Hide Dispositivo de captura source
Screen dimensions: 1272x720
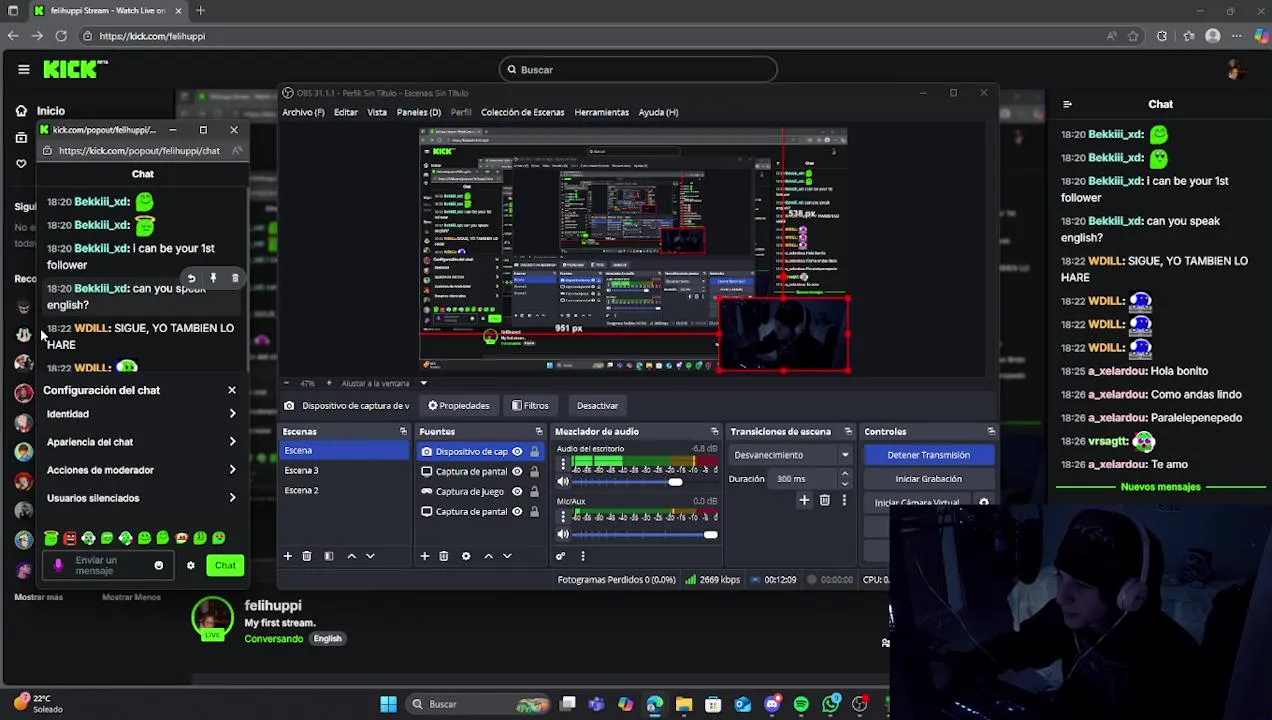[x=517, y=451]
